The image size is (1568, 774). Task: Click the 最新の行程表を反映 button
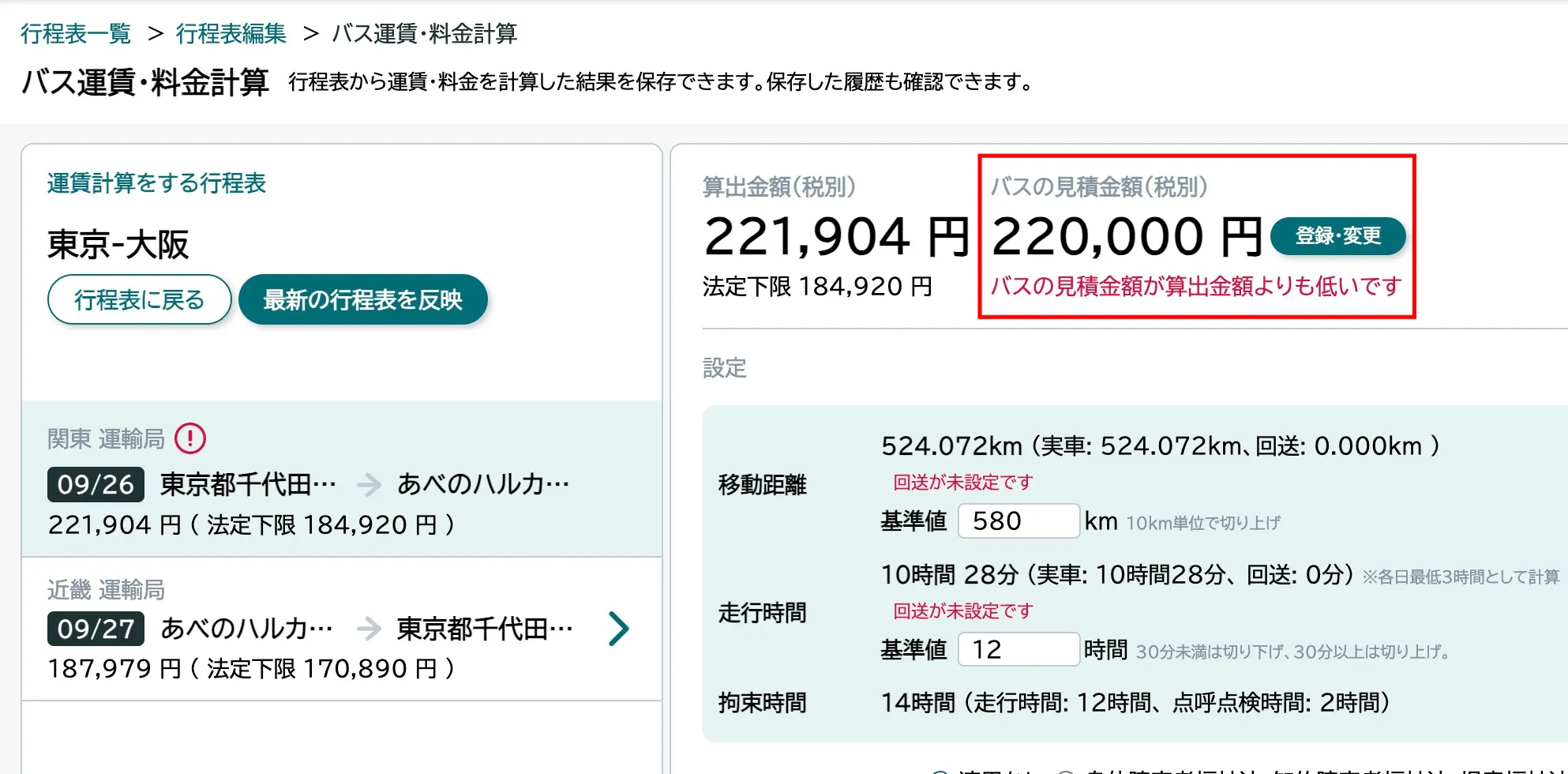362,299
